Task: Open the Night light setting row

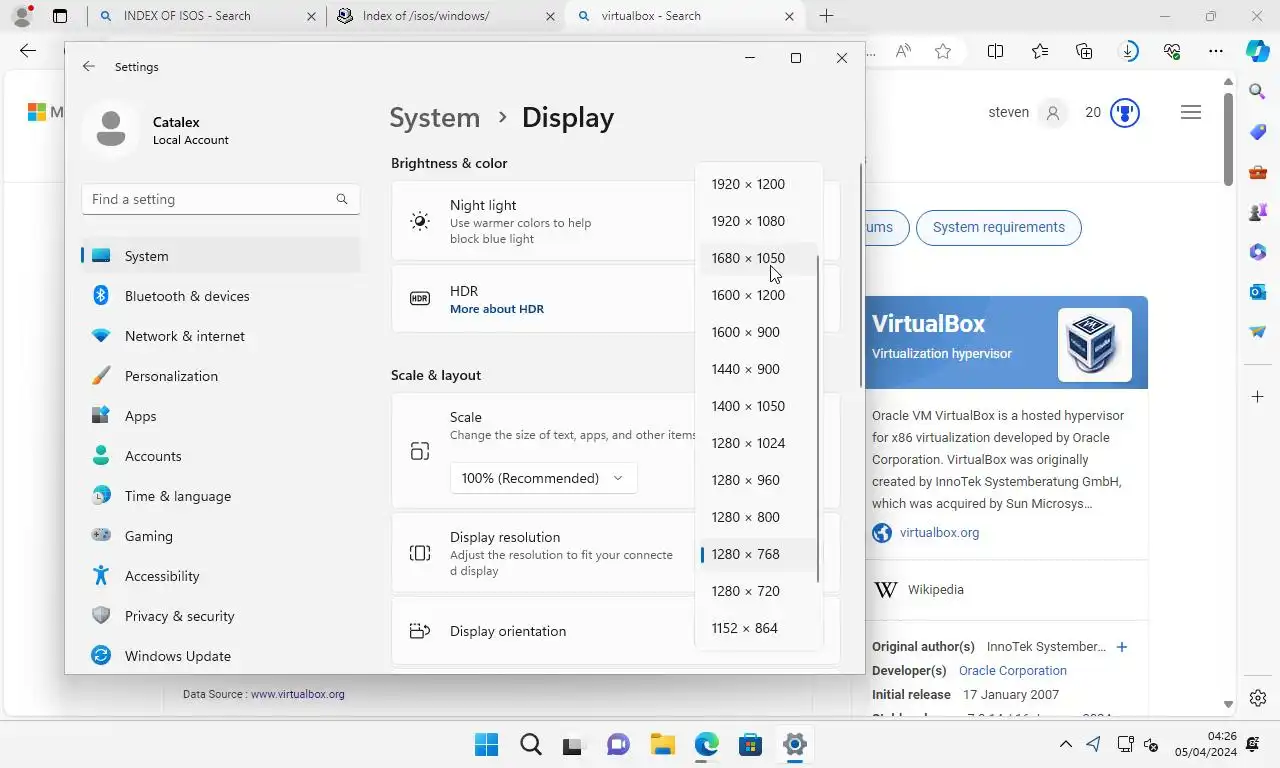Action: tap(543, 221)
